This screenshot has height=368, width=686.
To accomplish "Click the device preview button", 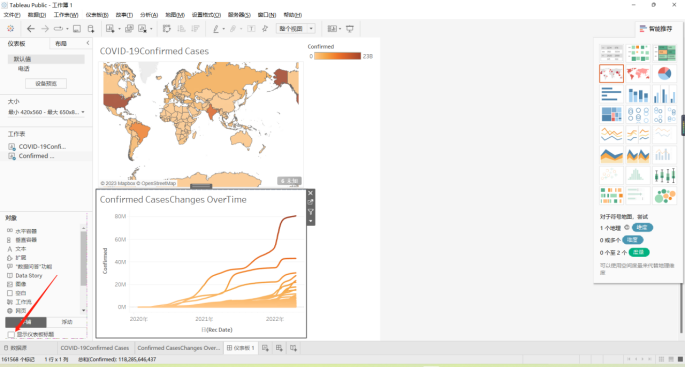I will pos(46,84).
